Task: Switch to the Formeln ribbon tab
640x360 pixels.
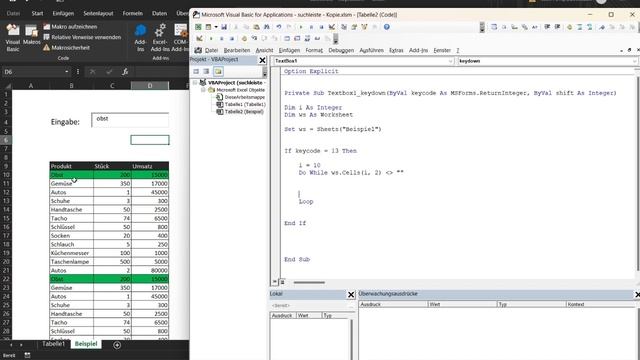Action: (x=133, y=13)
